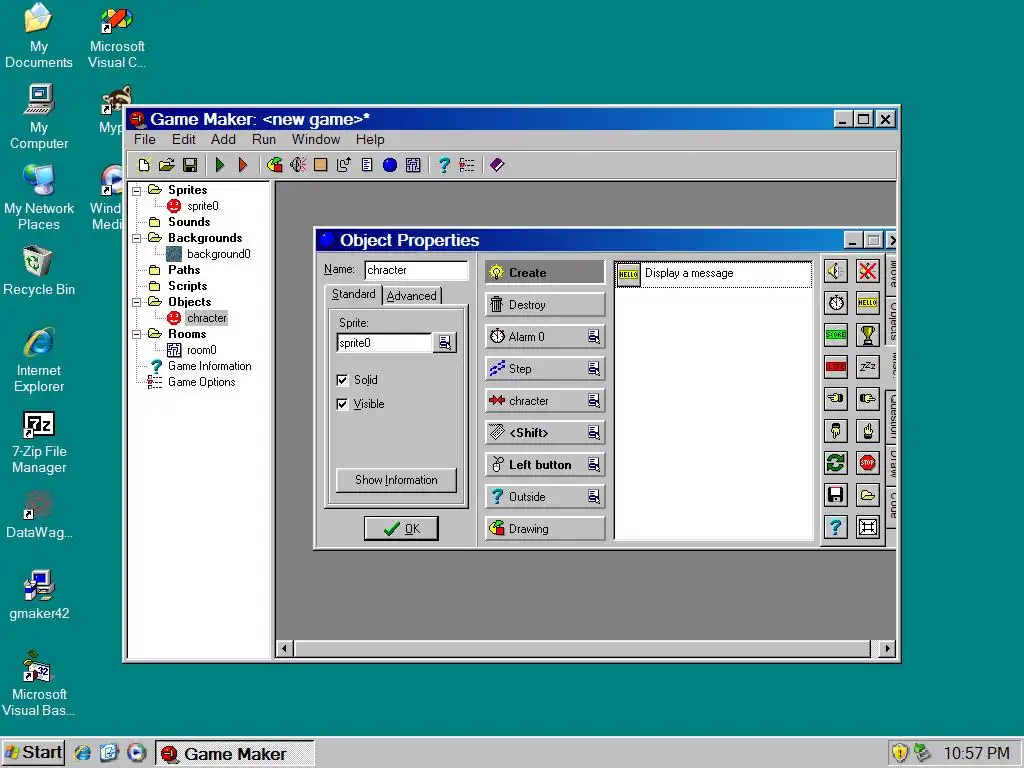Select the green SCORE action icon
The image size is (1024, 768).
tap(836, 335)
